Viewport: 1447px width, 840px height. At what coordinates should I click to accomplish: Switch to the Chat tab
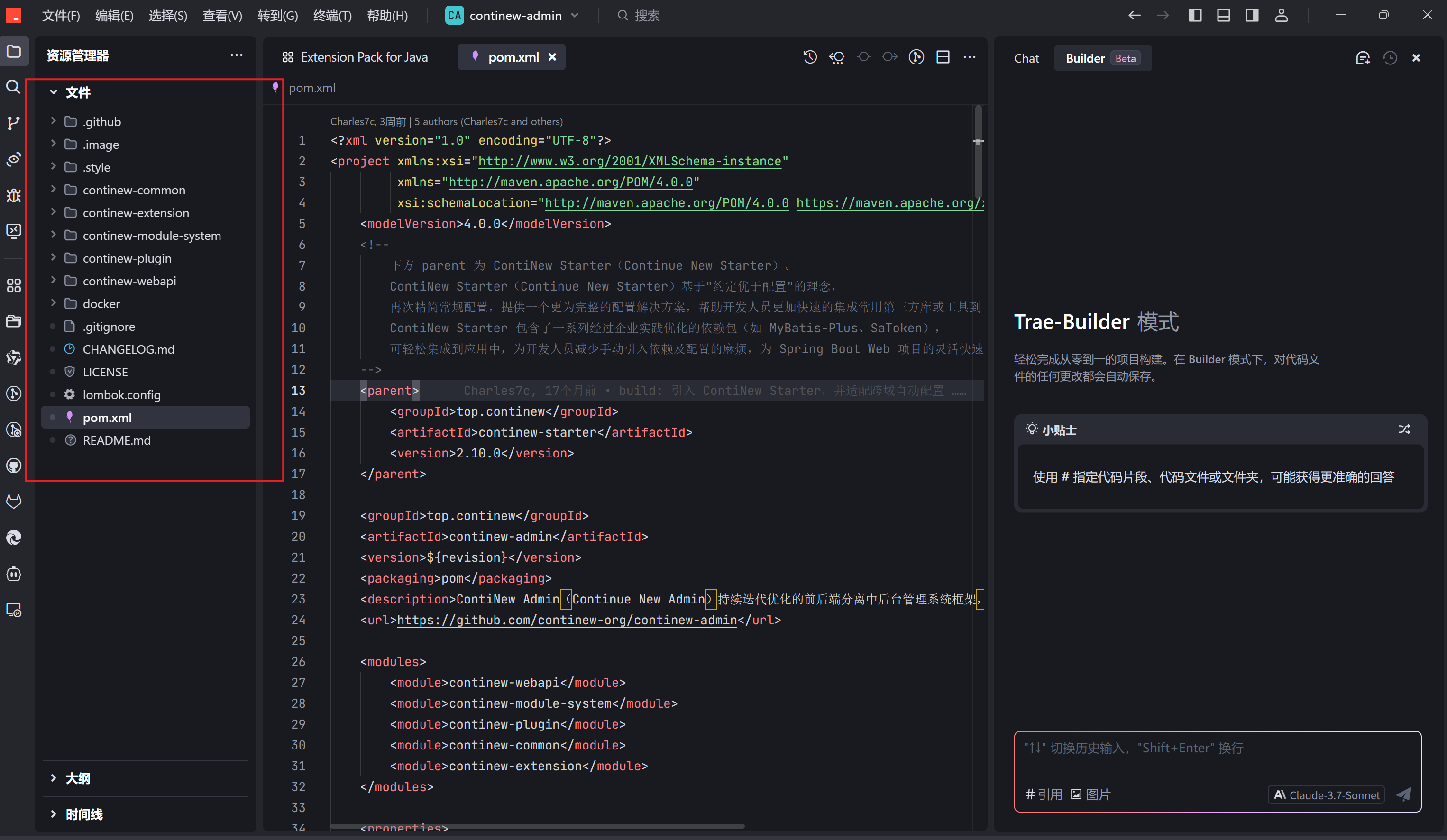(1026, 58)
